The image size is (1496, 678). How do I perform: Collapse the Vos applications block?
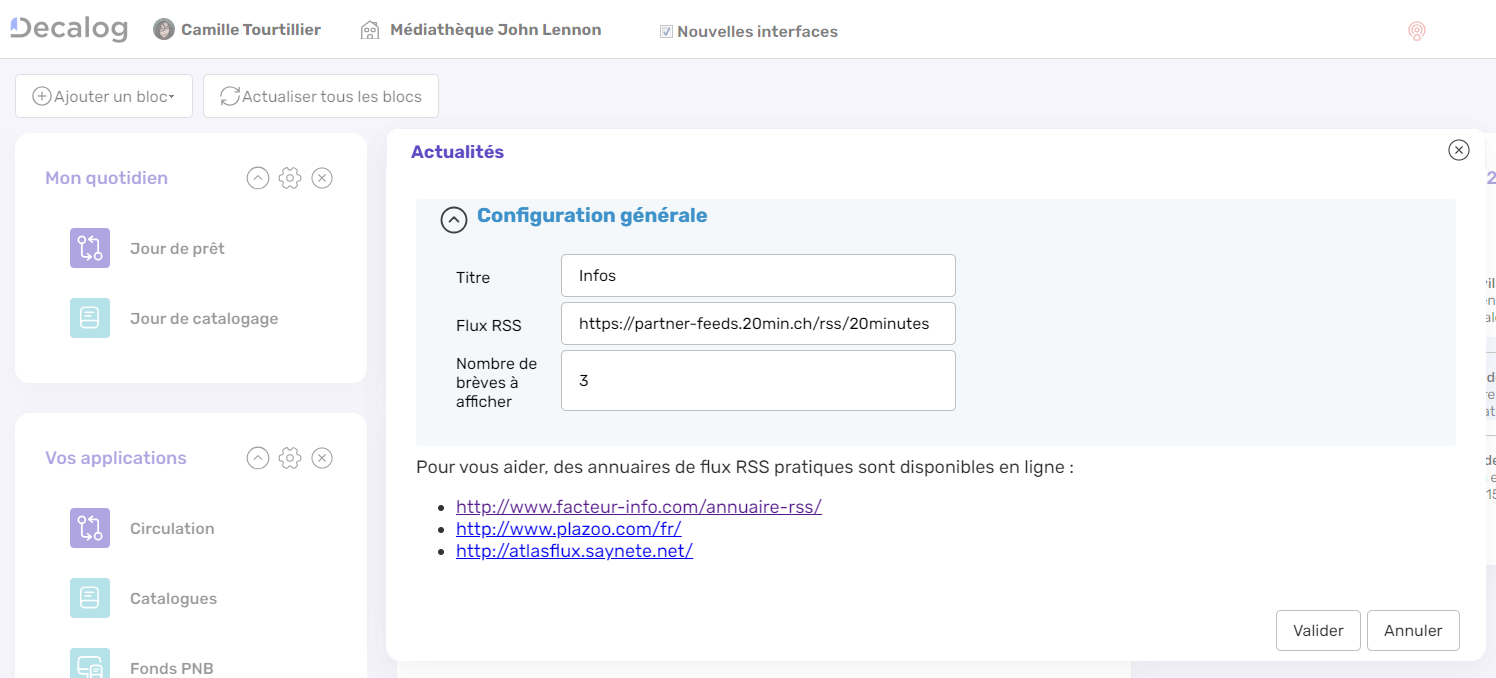[257, 457]
